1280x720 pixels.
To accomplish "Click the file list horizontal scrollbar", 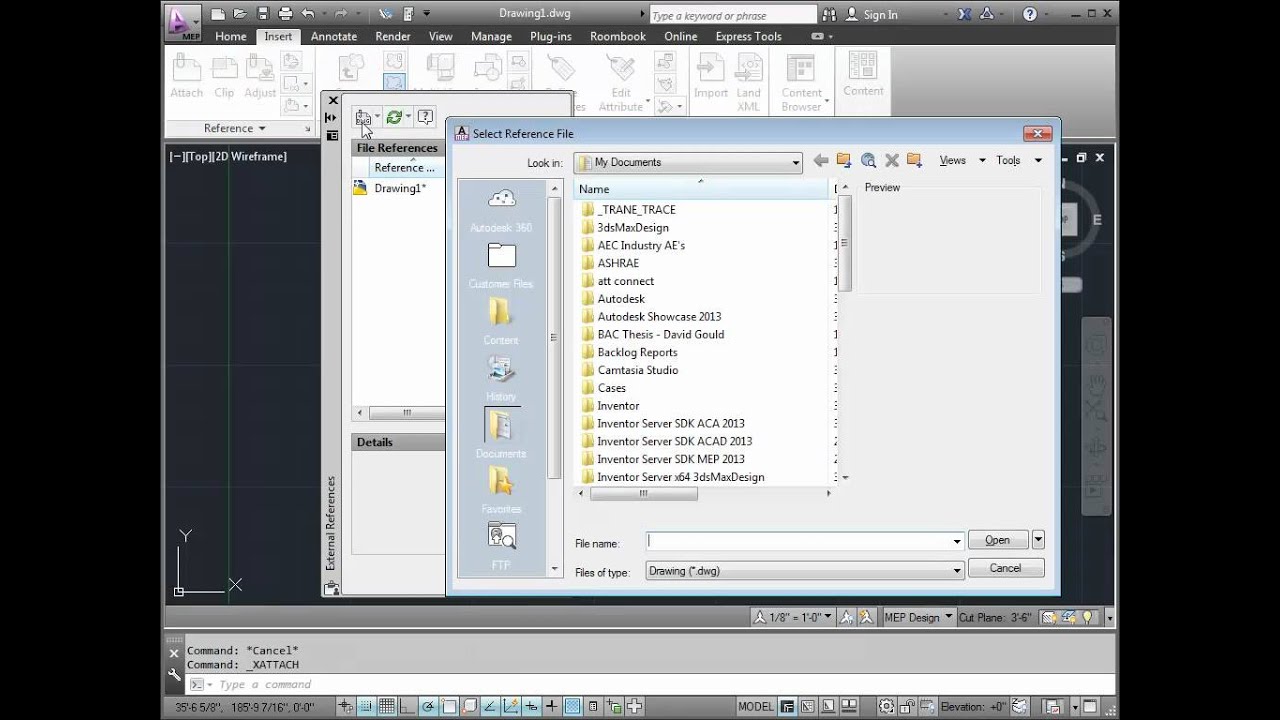I will point(705,493).
